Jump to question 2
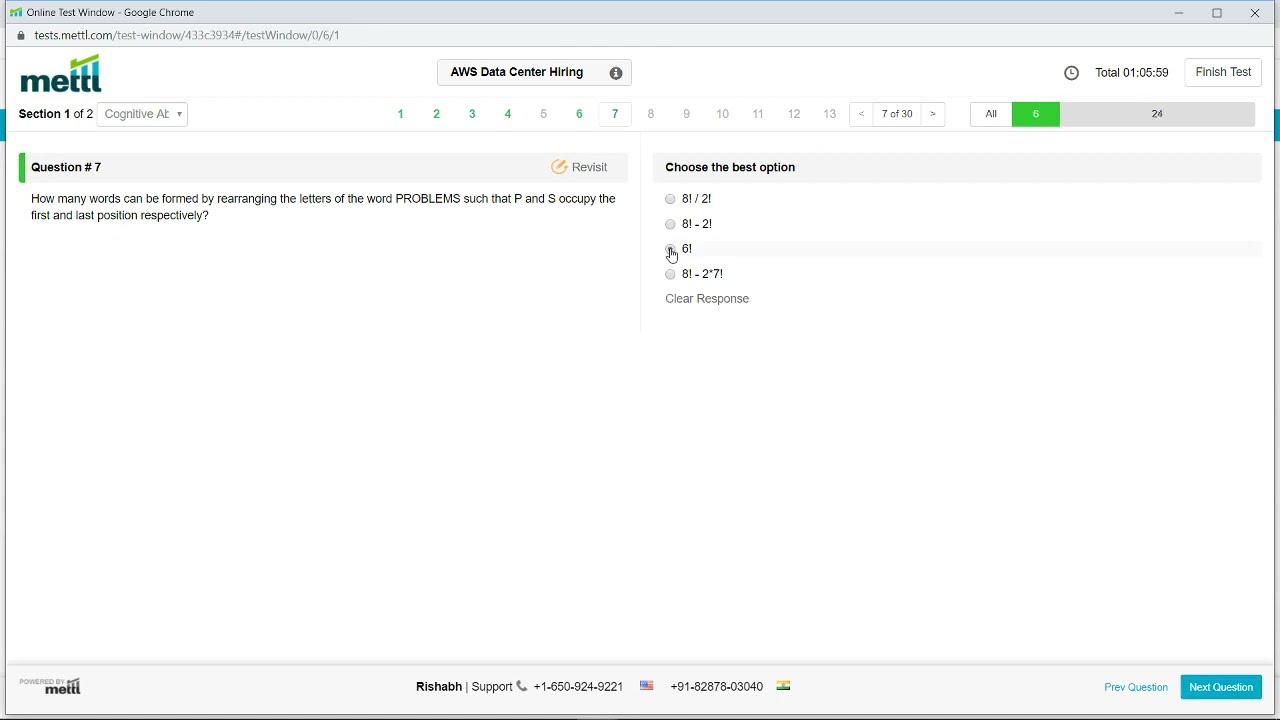The height and width of the screenshot is (720, 1280). [437, 114]
